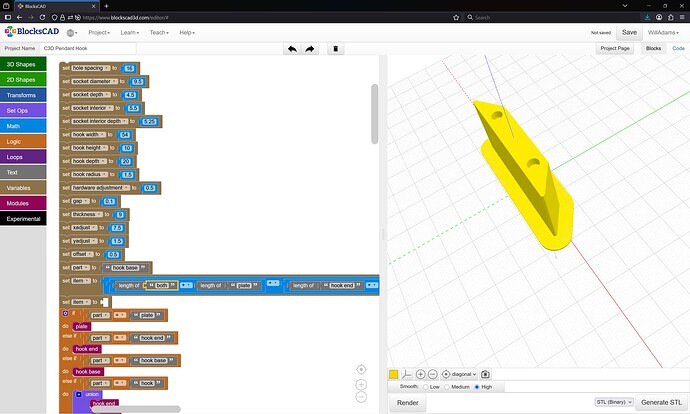Take a snapshot with camera icon
Screen dimensions: 690x414
coord(485,374)
